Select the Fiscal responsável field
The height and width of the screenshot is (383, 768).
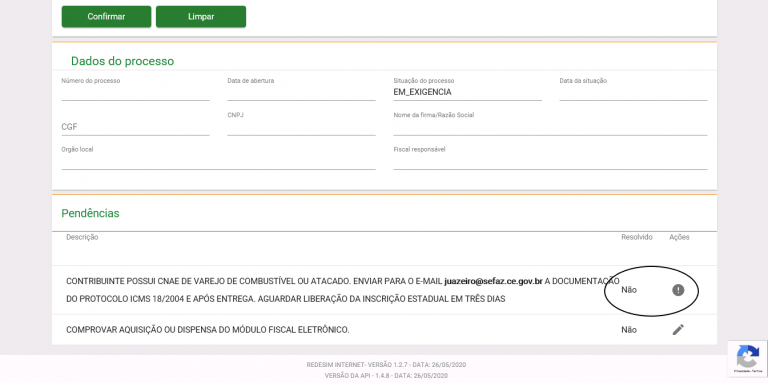click(550, 162)
